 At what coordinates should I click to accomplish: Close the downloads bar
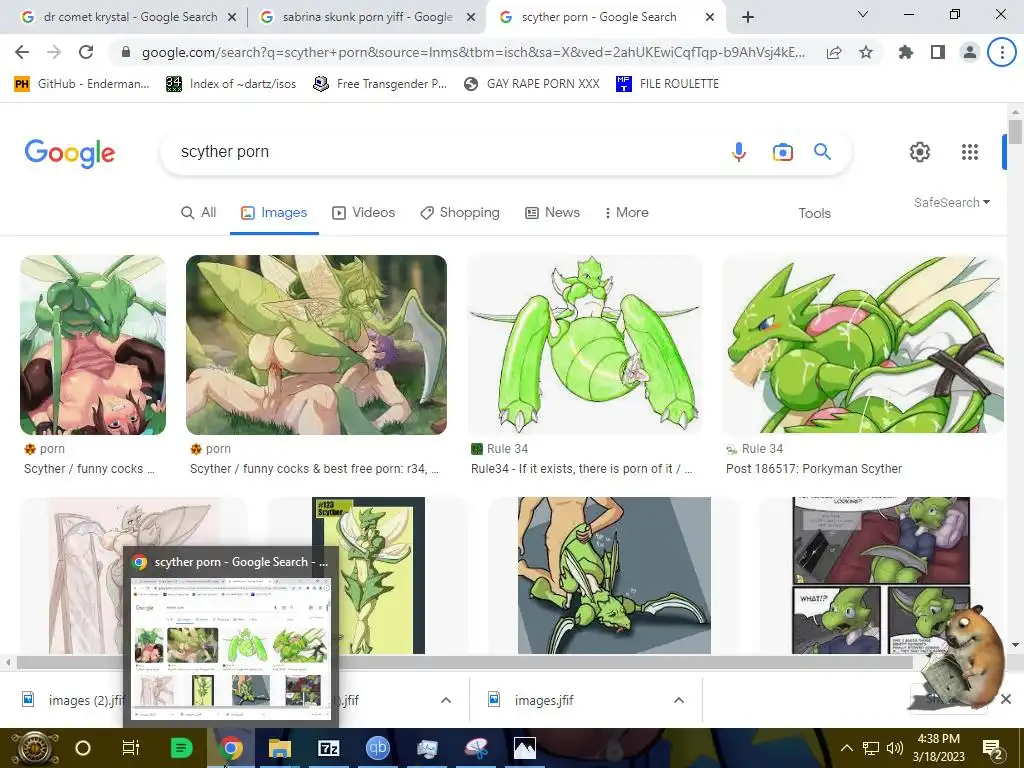(1006, 699)
